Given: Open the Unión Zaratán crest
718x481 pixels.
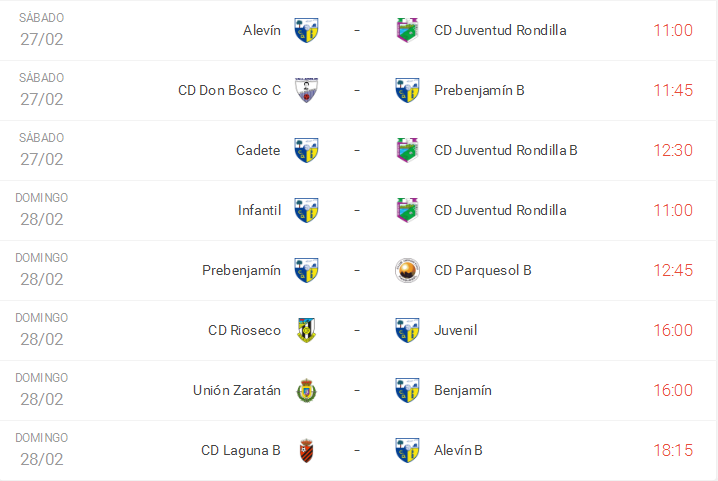Looking at the screenshot, I should [306, 390].
